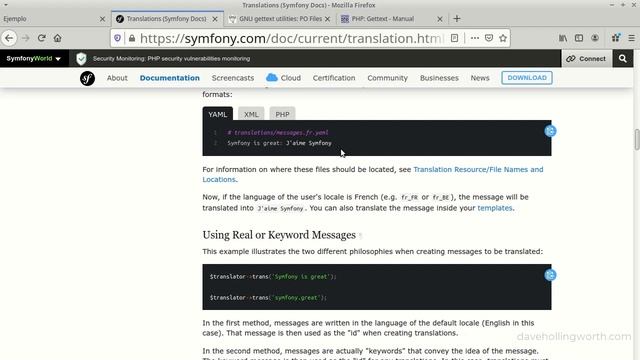Close the Ejemplo tab
The image size is (640, 360).
pos(102,19)
